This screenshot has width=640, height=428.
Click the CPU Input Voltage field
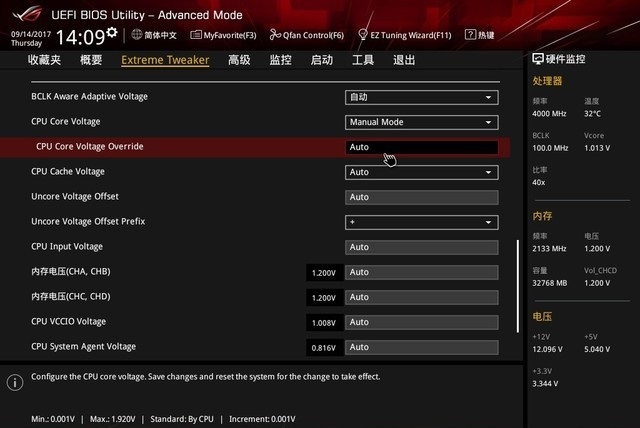point(421,247)
